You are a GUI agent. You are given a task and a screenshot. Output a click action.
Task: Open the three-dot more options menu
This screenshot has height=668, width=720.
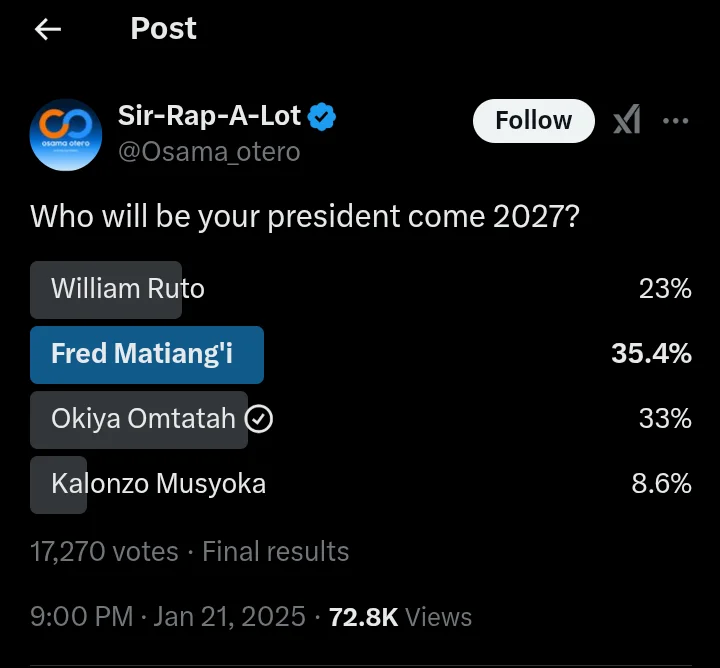tap(675, 121)
